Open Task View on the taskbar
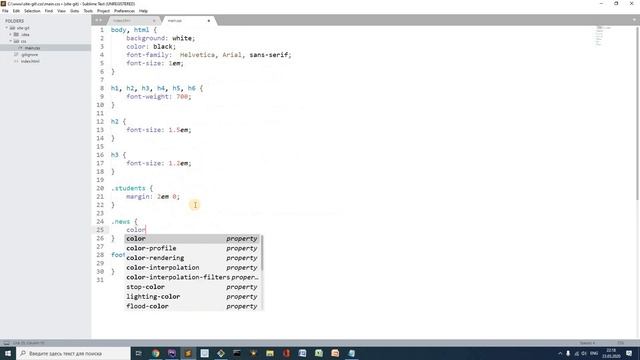The height and width of the screenshot is (360, 640). (139, 353)
